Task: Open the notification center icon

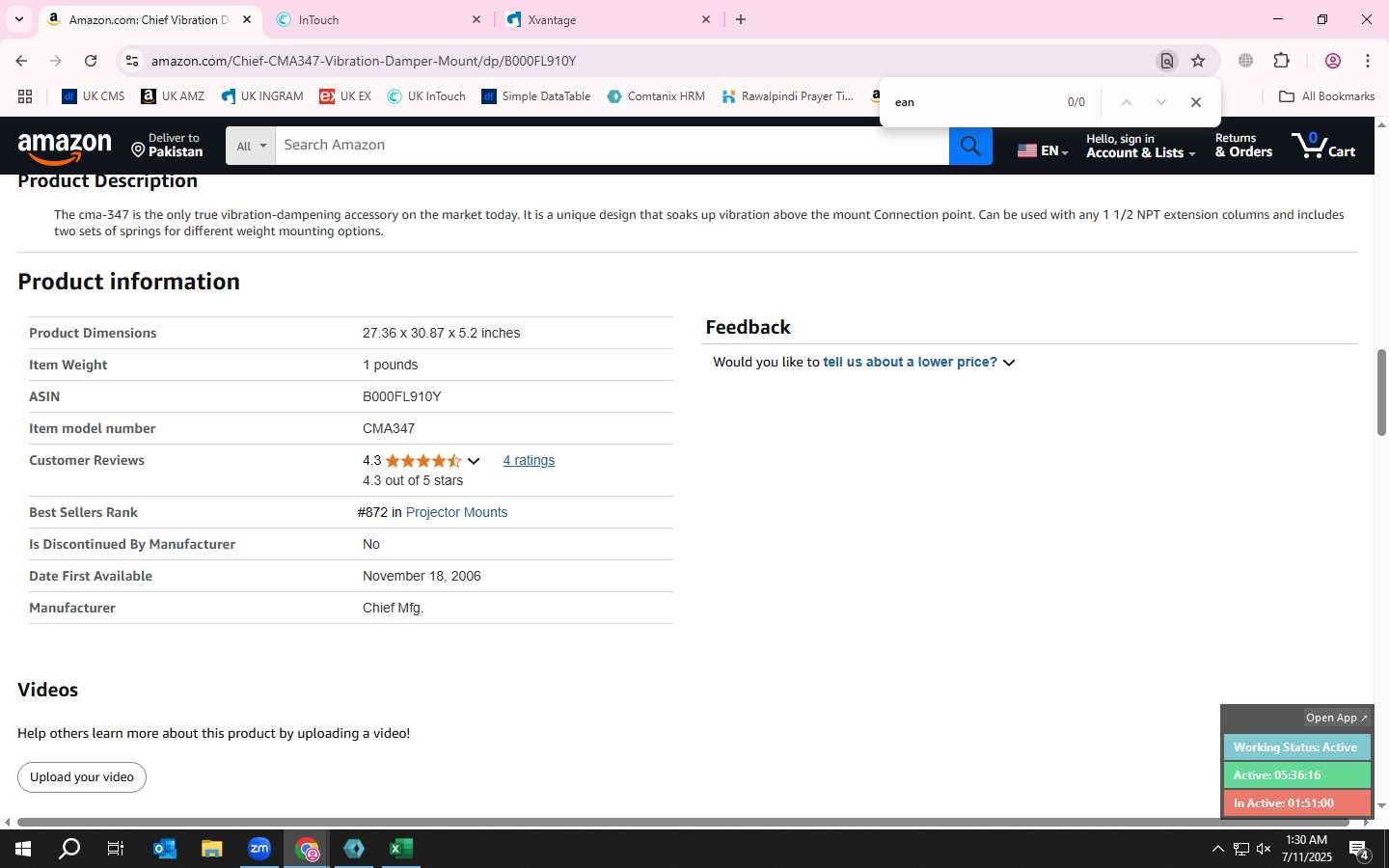Action: 1359,851
